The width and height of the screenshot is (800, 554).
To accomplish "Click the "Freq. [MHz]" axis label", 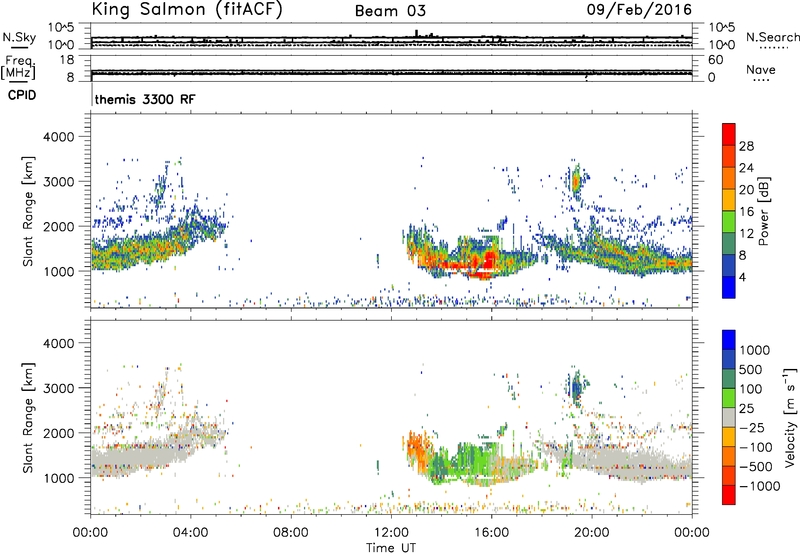I will pos(18,67).
